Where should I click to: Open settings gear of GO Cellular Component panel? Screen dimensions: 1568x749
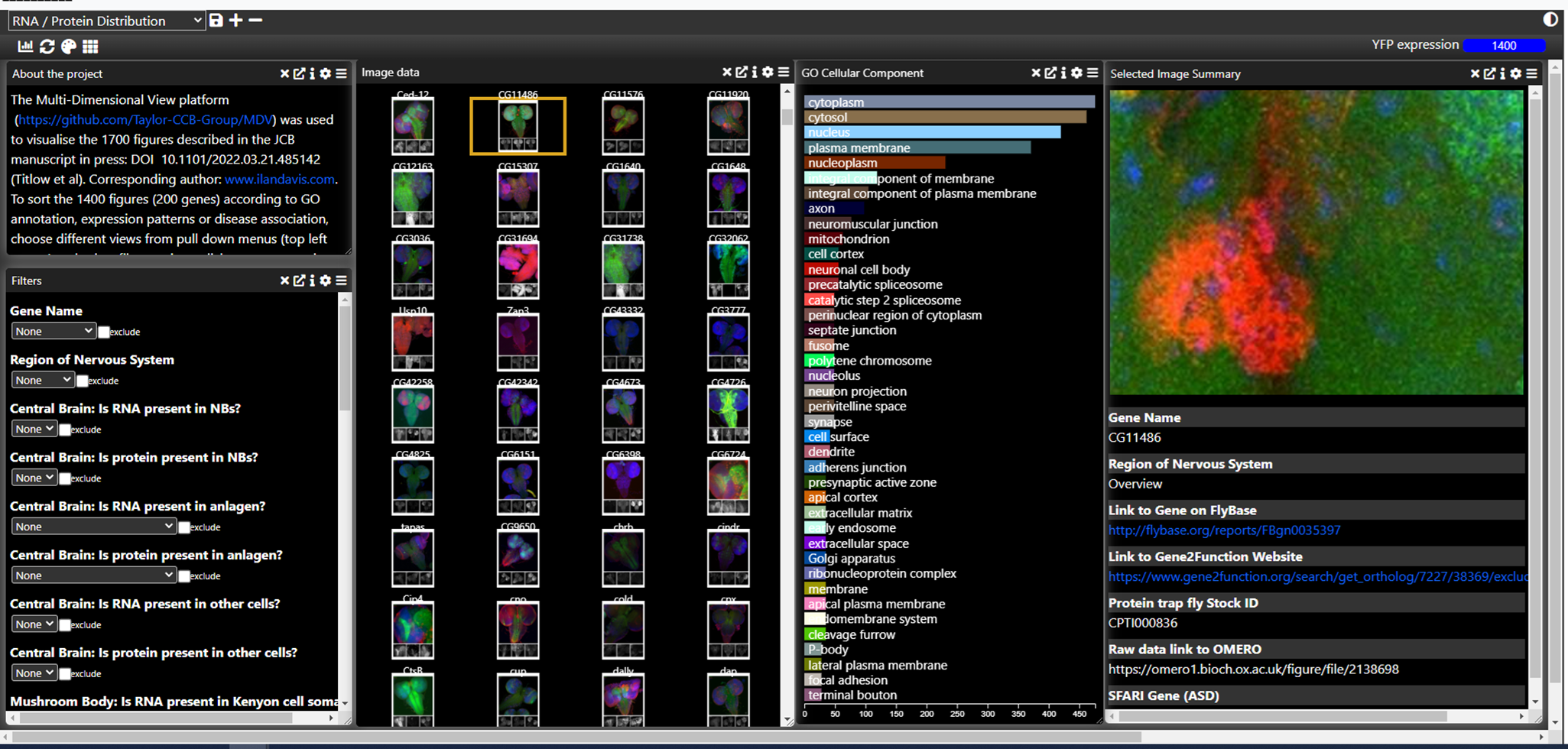pyautogui.click(x=1076, y=73)
